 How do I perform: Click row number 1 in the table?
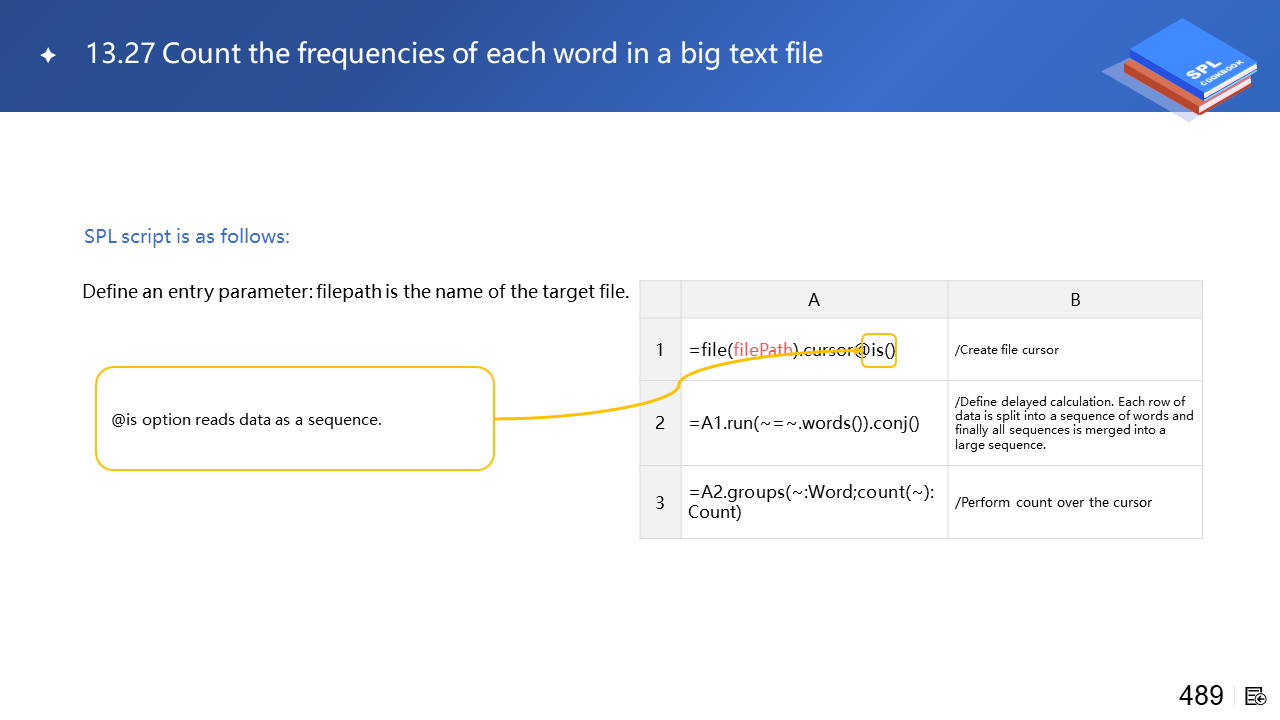[660, 350]
